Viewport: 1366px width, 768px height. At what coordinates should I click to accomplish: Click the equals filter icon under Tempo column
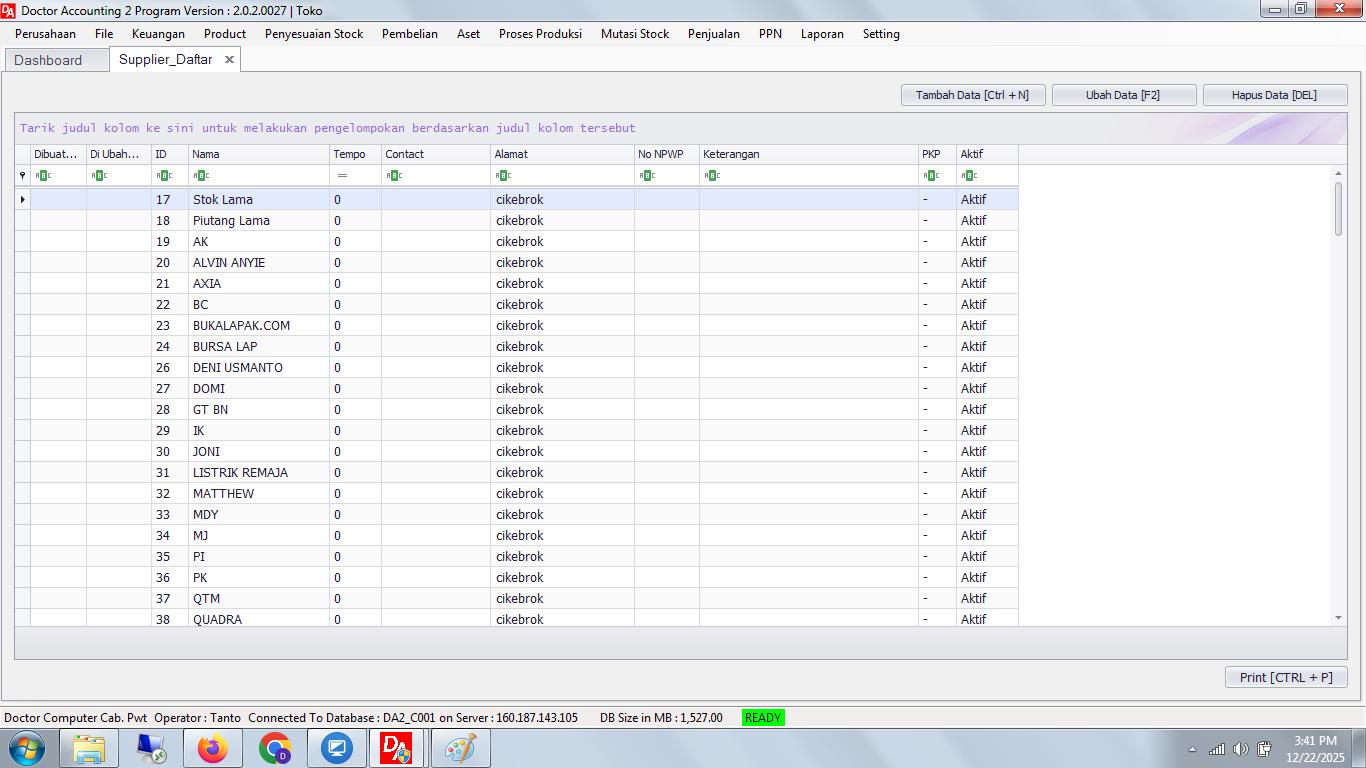point(342,176)
